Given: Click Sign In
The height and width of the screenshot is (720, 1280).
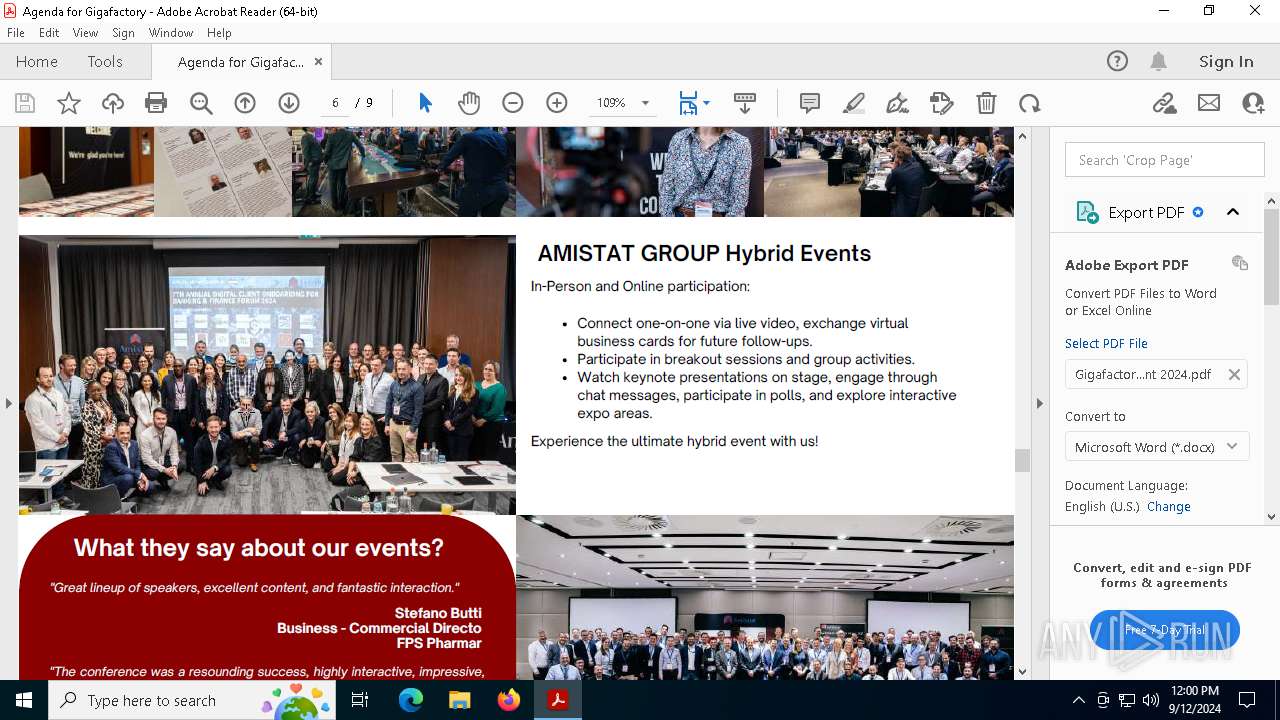Looking at the screenshot, I should (1226, 61).
